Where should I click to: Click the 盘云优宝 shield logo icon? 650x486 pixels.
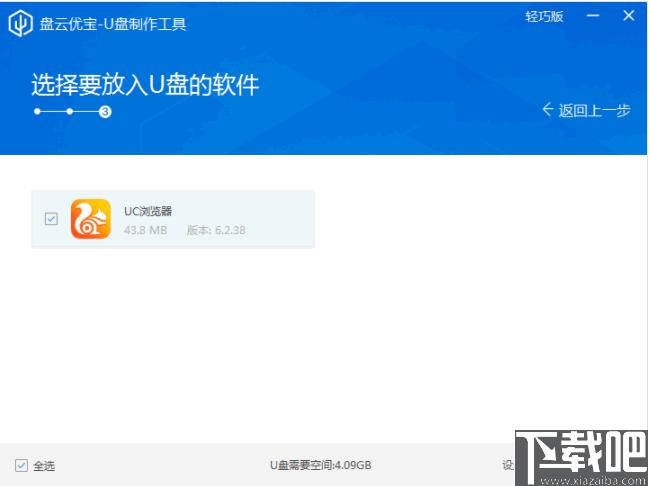click(20, 24)
